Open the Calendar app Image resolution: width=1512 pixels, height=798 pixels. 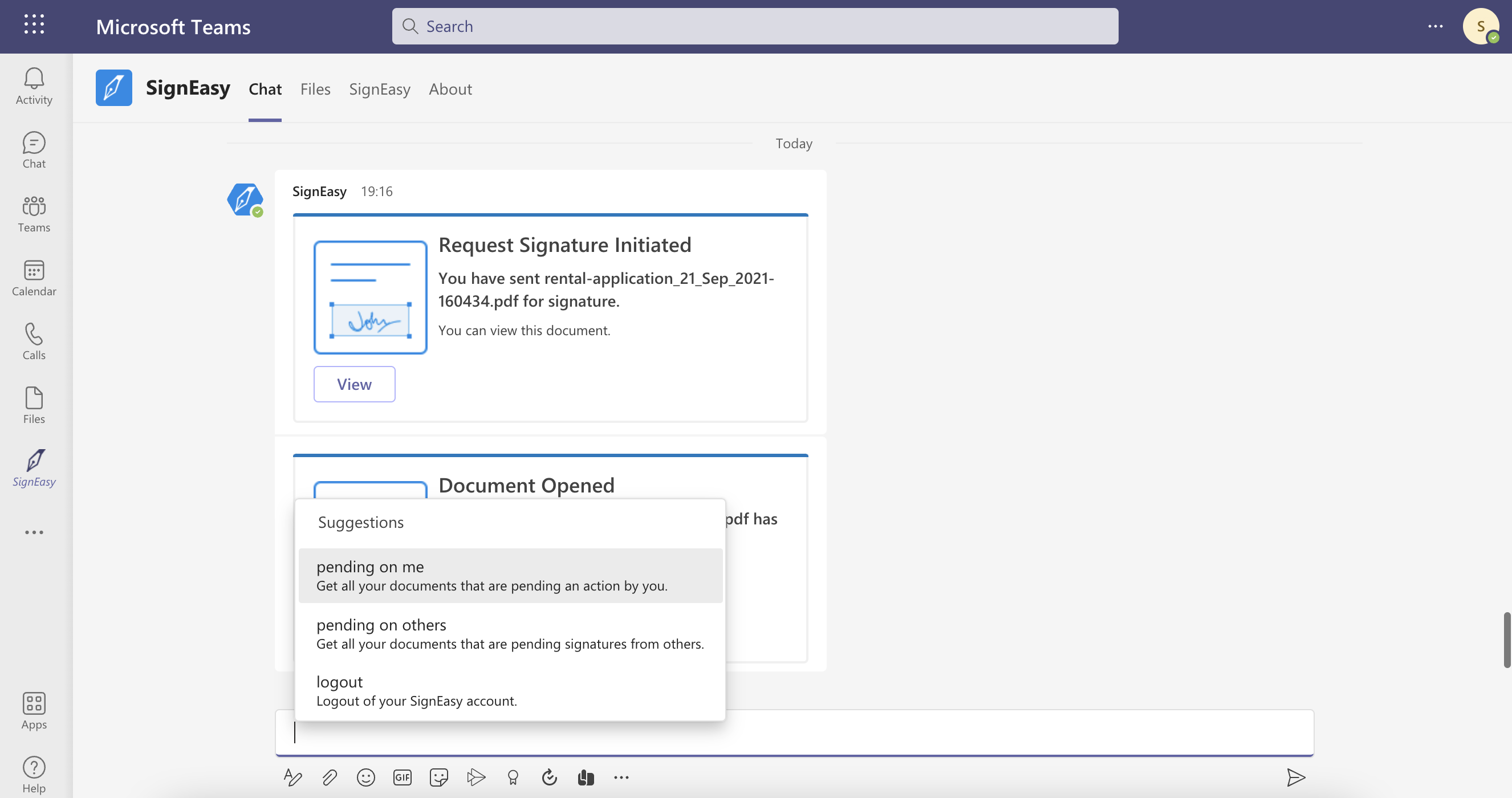coord(34,278)
